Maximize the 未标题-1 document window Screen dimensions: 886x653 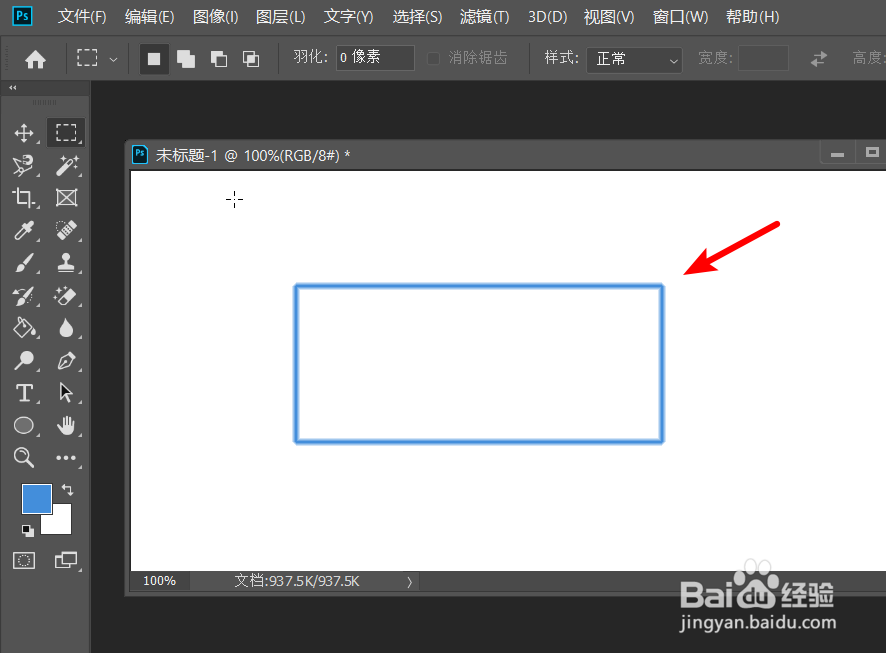pos(872,153)
